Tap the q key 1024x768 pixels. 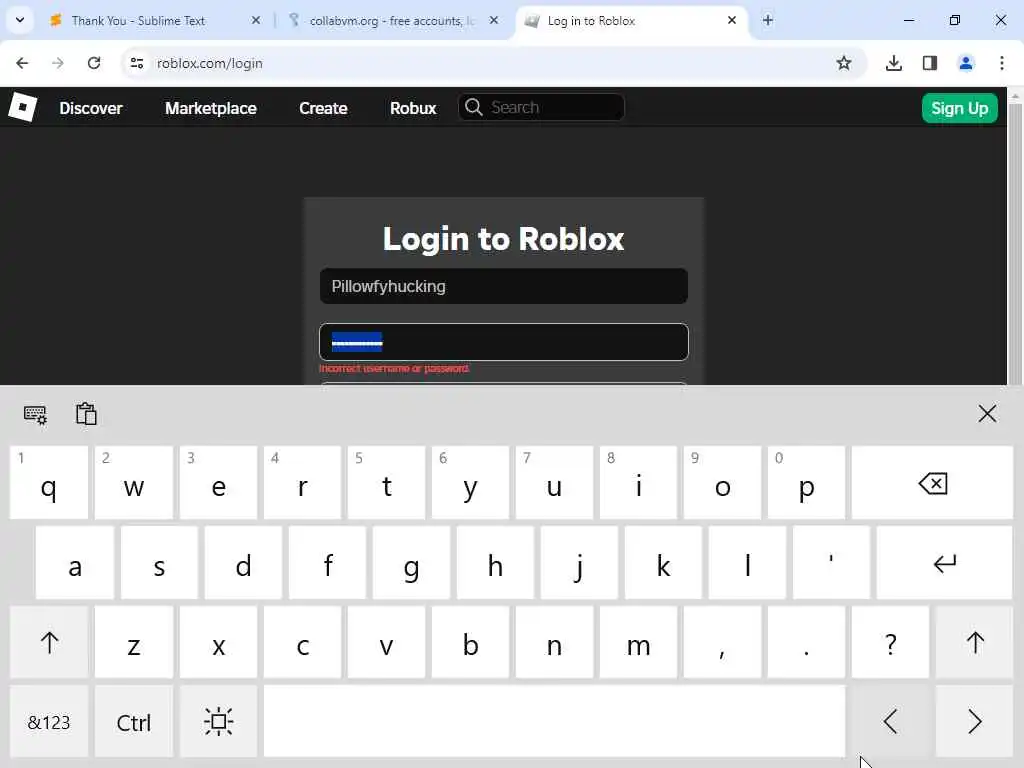[49, 483]
